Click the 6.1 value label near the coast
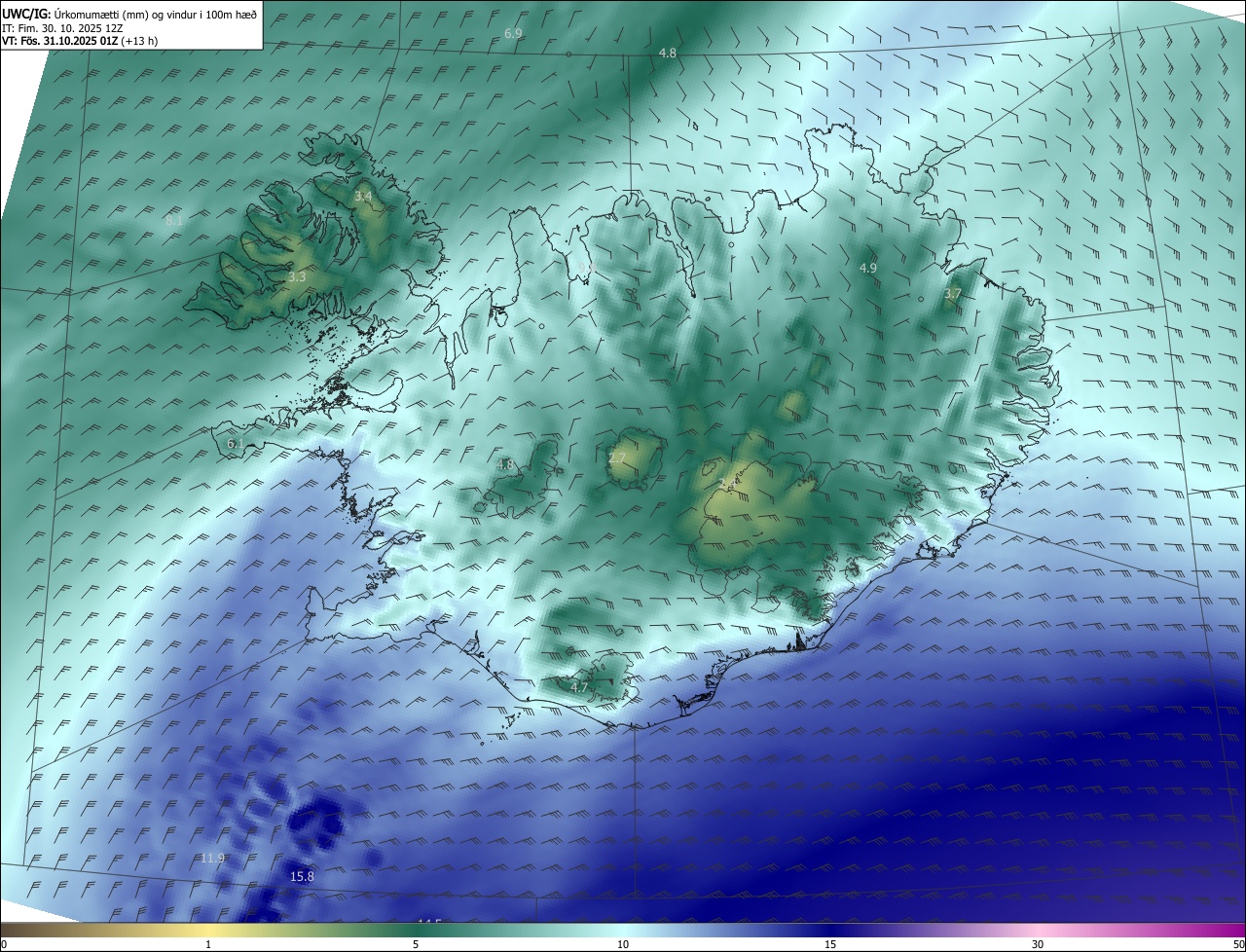1246x952 pixels. (x=236, y=444)
